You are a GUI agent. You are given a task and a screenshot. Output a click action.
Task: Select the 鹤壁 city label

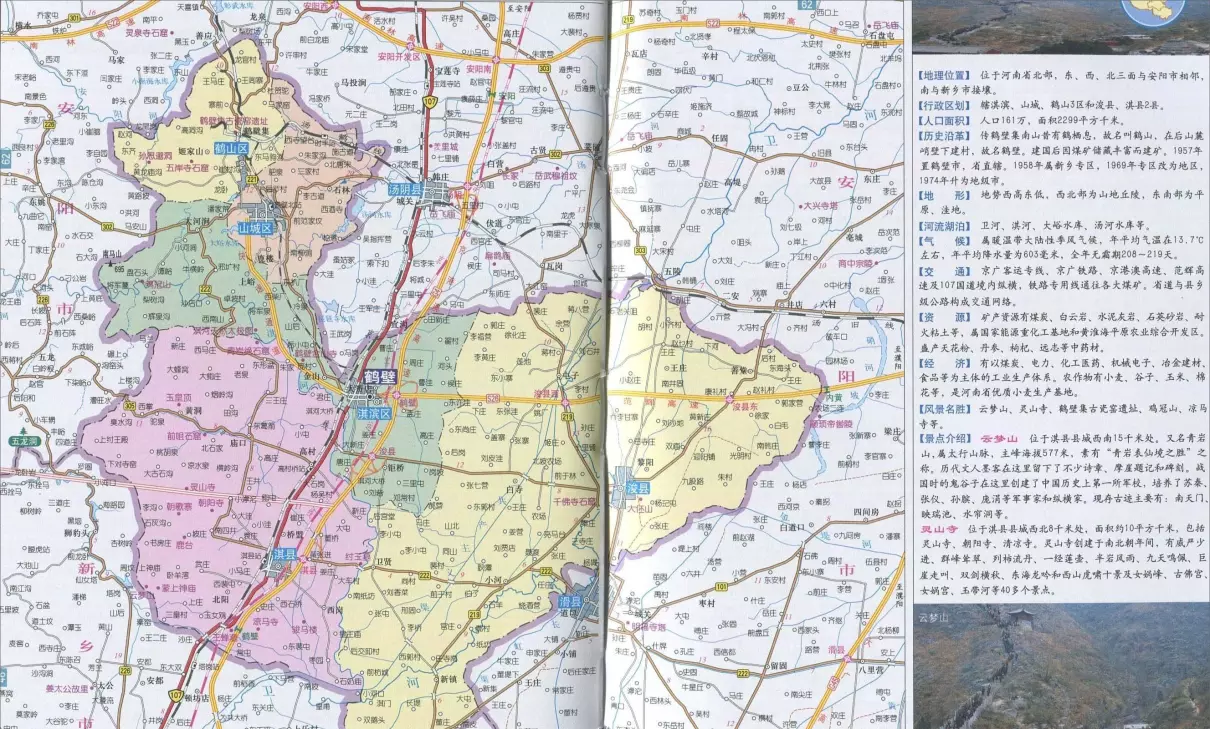(379, 376)
